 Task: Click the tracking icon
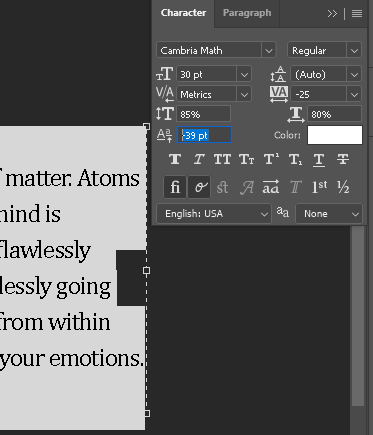pos(279,94)
